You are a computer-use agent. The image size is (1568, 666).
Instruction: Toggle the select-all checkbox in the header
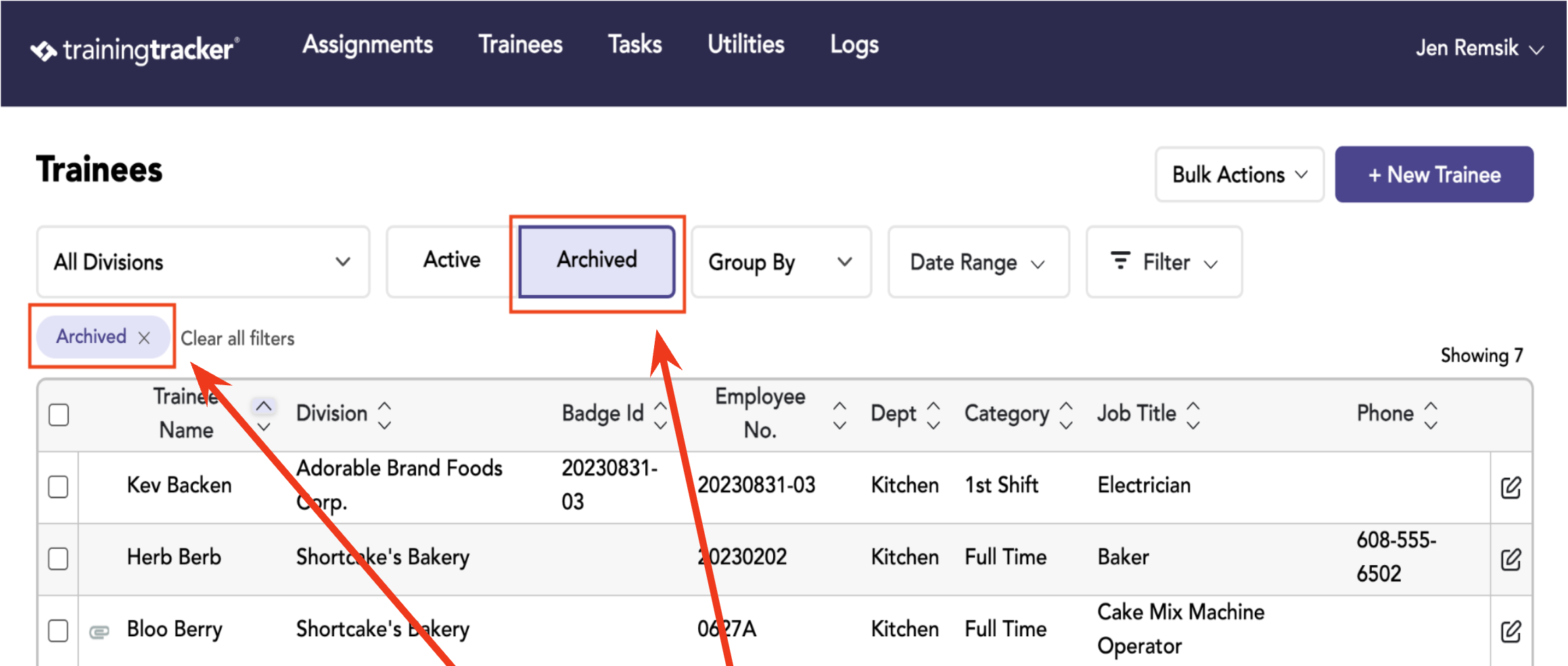pos(59,415)
